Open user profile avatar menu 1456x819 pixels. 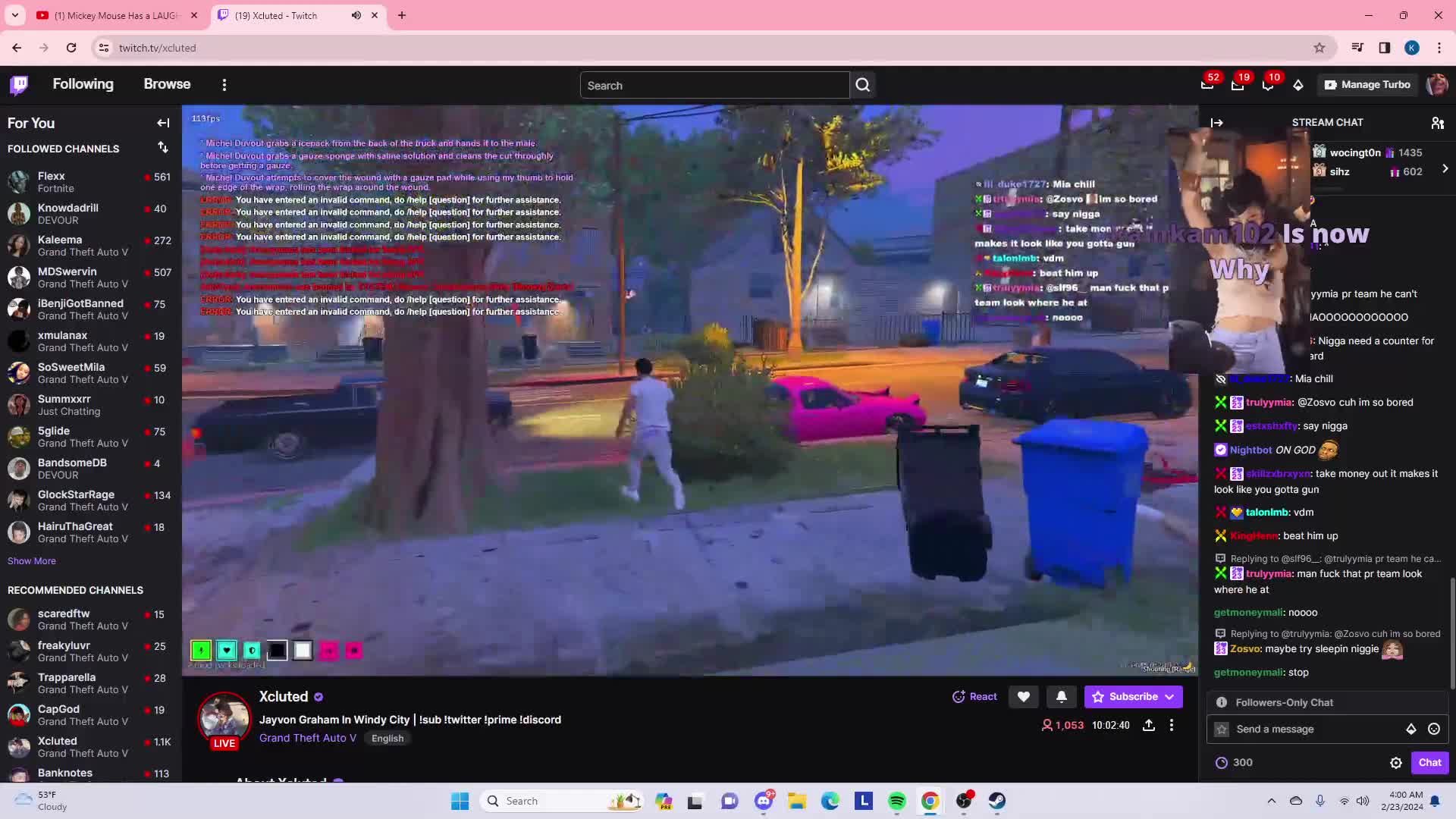[x=1436, y=85]
